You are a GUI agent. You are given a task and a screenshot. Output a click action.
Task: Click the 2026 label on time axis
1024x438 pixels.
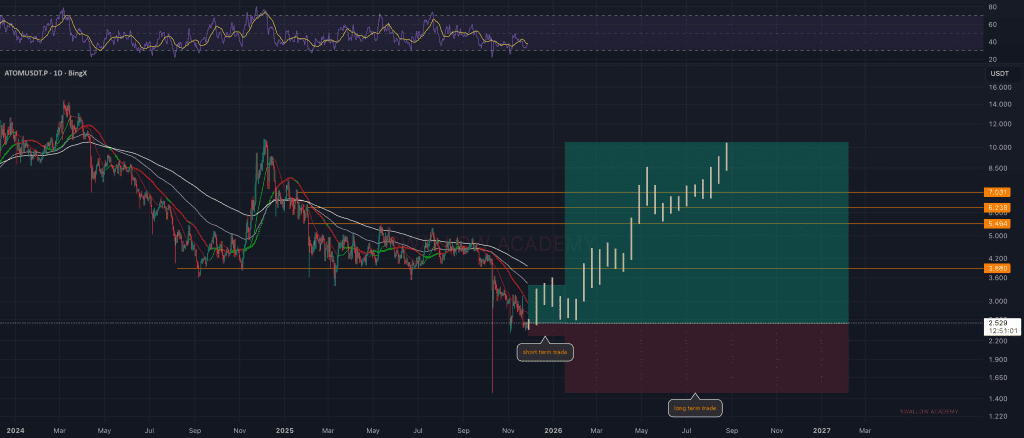pyautogui.click(x=552, y=429)
